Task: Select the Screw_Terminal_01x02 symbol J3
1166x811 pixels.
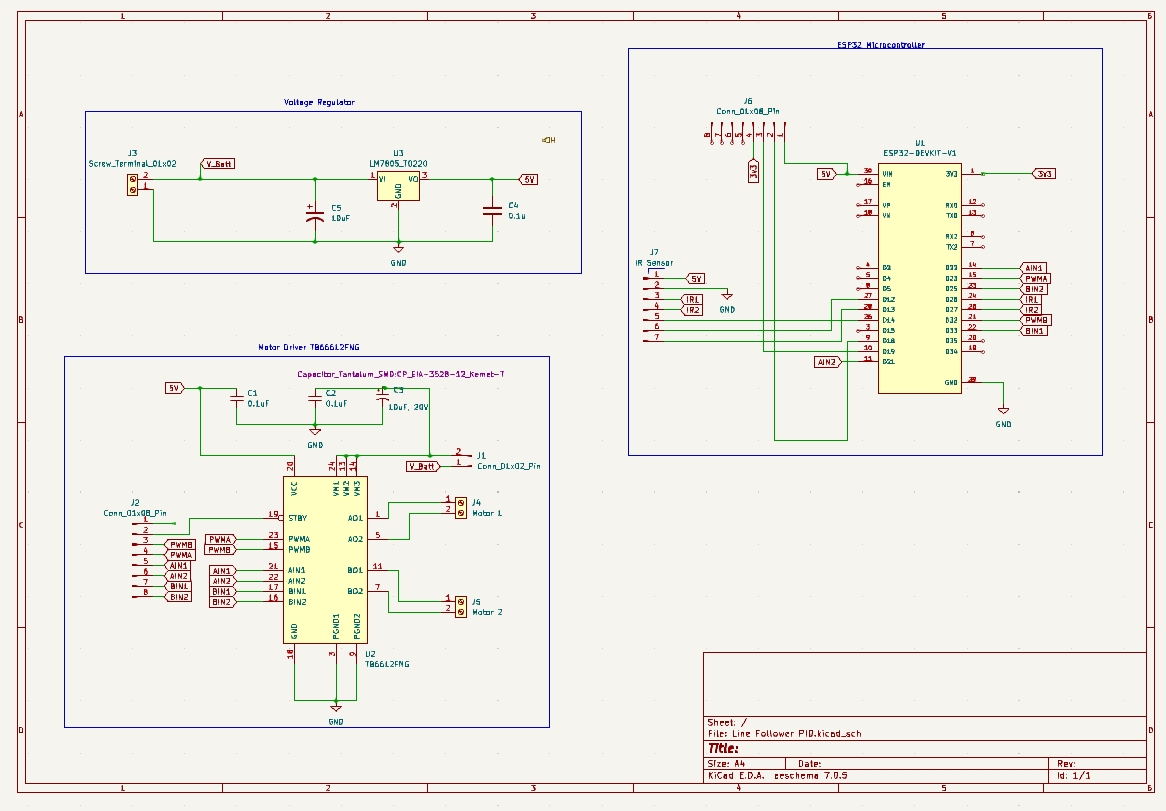Action: click(131, 182)
